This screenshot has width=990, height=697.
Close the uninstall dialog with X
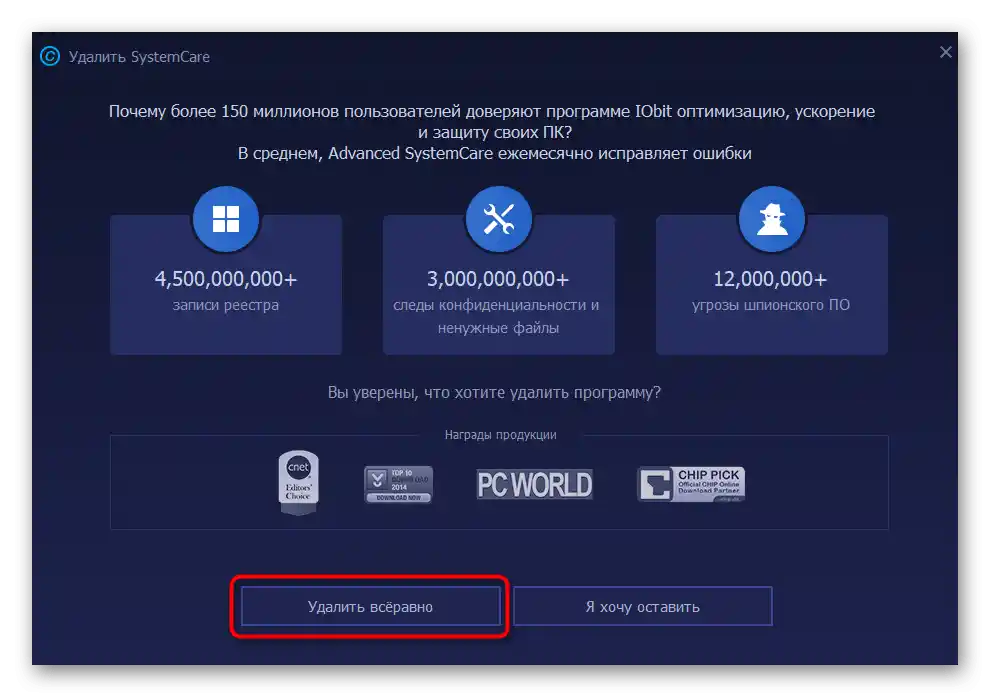click(x=945, y=52)
